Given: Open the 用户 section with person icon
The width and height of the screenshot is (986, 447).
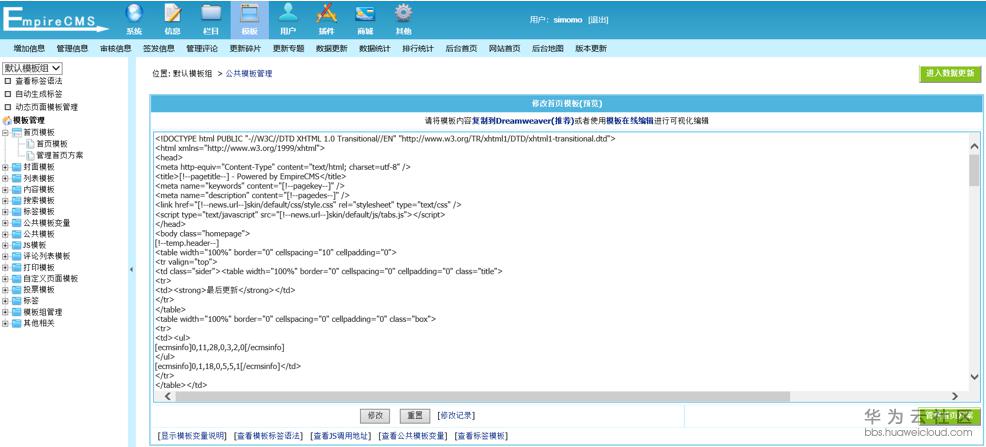Looking at the screenshot, I should point(288,19).
